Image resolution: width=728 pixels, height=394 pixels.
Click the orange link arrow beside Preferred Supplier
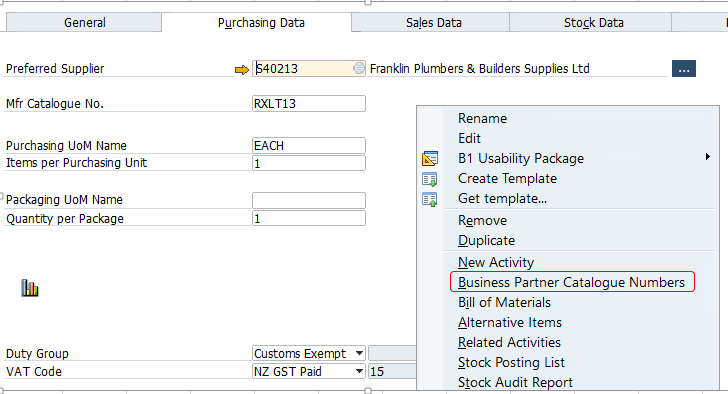241,70
